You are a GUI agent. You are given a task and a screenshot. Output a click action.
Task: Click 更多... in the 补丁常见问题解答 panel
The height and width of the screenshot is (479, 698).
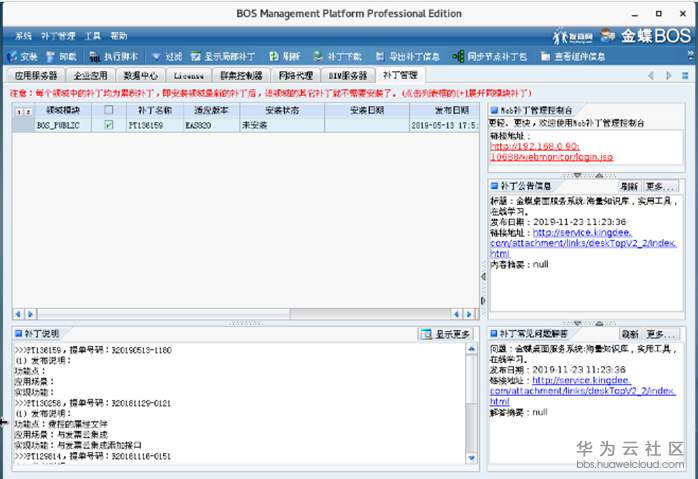661,334
